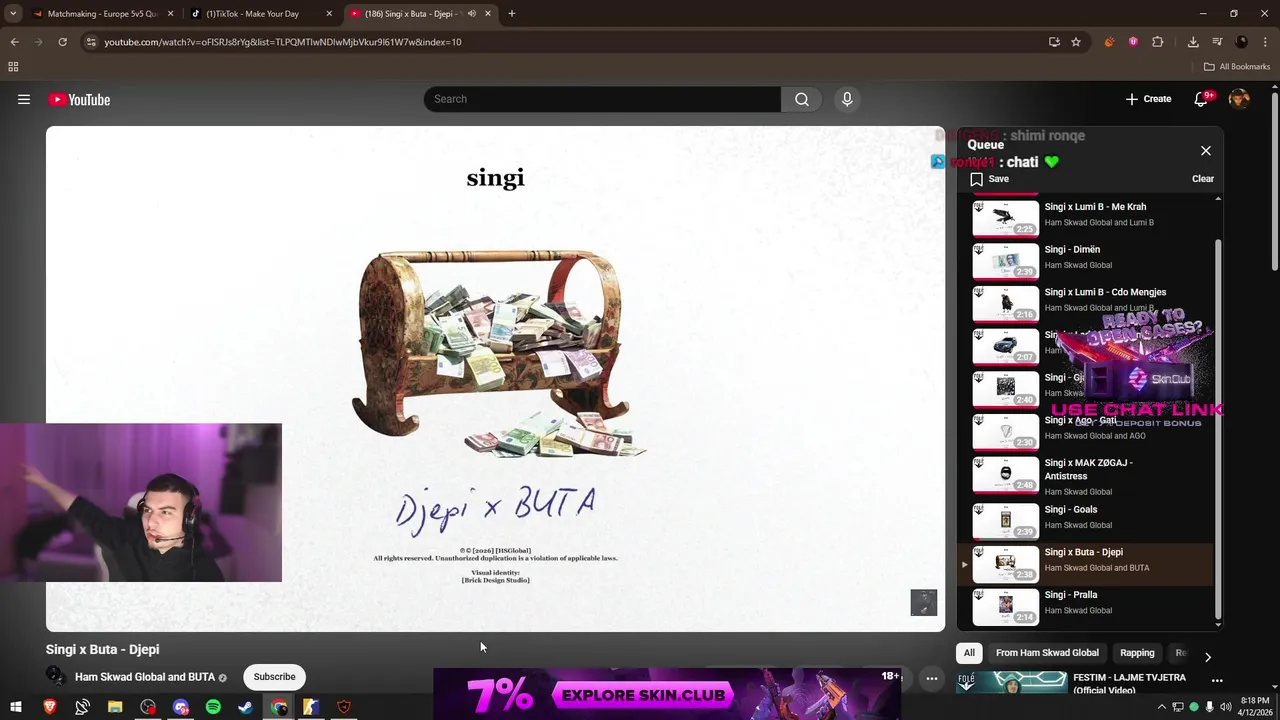Install YouTube app icon in address bar

[x=1054, y=42]
